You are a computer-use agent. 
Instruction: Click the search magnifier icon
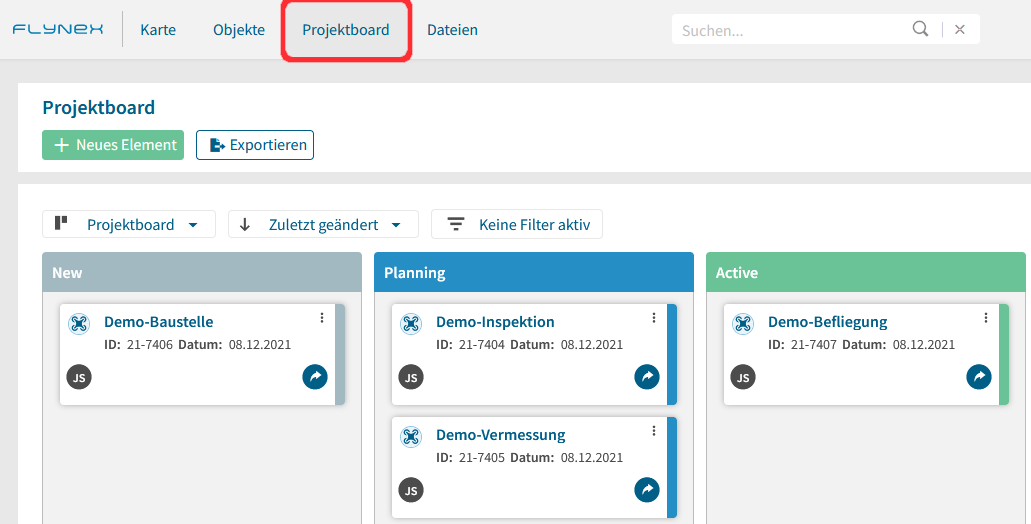point(921,29)
